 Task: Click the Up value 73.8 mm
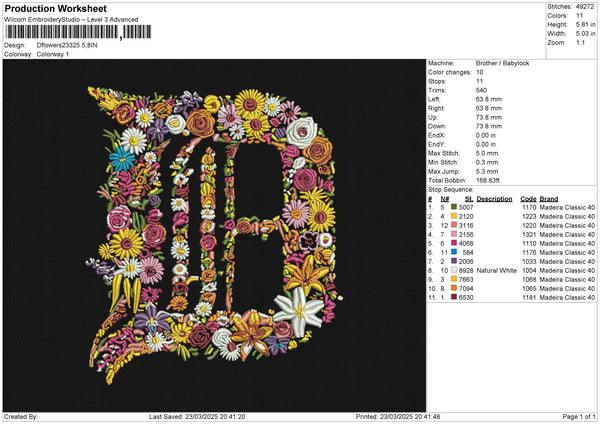489,117
